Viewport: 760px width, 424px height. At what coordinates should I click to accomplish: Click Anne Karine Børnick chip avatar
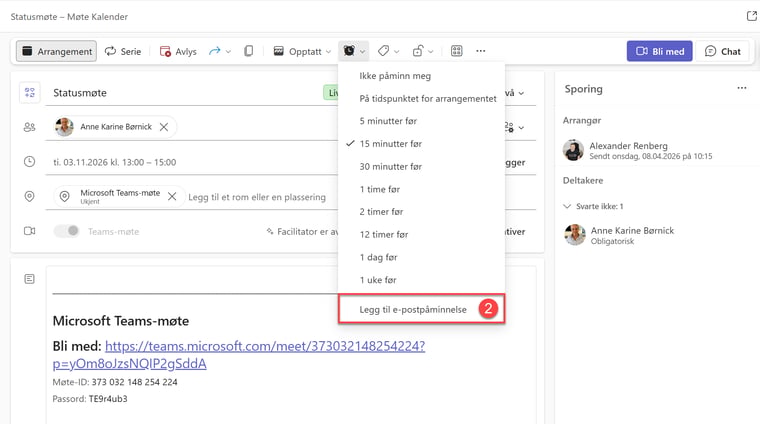(64, 127)
